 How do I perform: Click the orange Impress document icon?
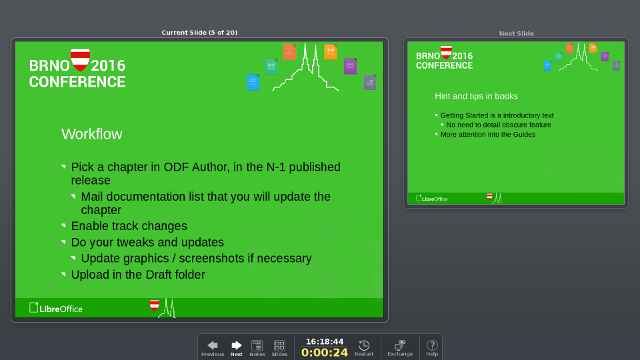coord(289,52)
